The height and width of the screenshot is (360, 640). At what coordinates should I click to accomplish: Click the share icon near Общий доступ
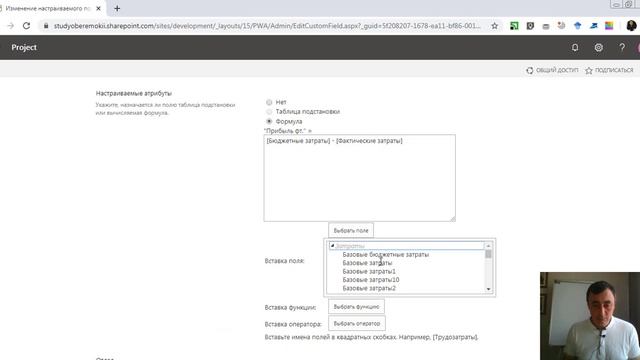tap(529, 70)
